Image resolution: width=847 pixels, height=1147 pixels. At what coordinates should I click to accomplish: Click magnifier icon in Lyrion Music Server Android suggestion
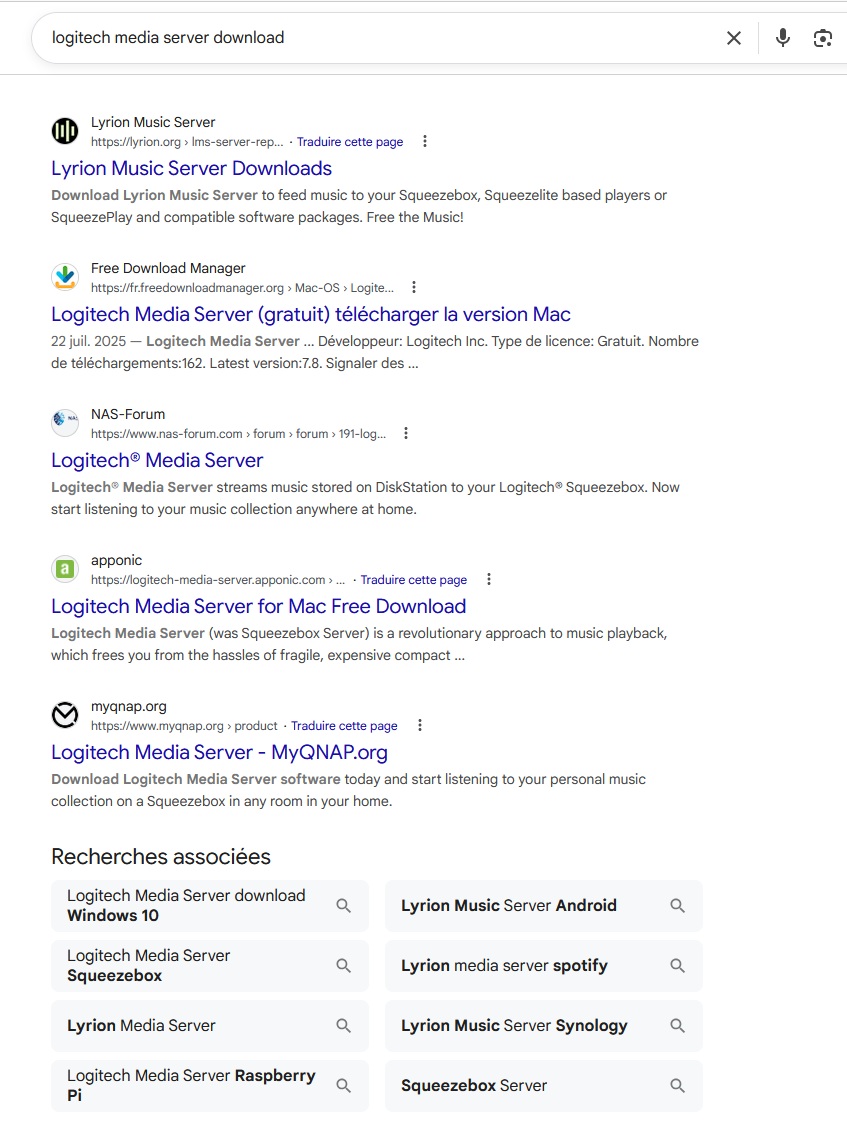[x=677, y=906]
